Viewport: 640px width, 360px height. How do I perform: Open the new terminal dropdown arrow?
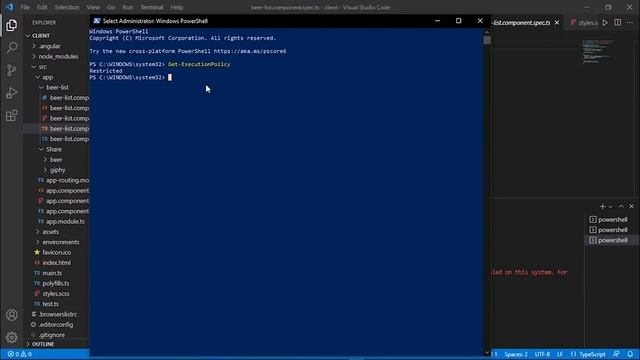tap(611, 207)
